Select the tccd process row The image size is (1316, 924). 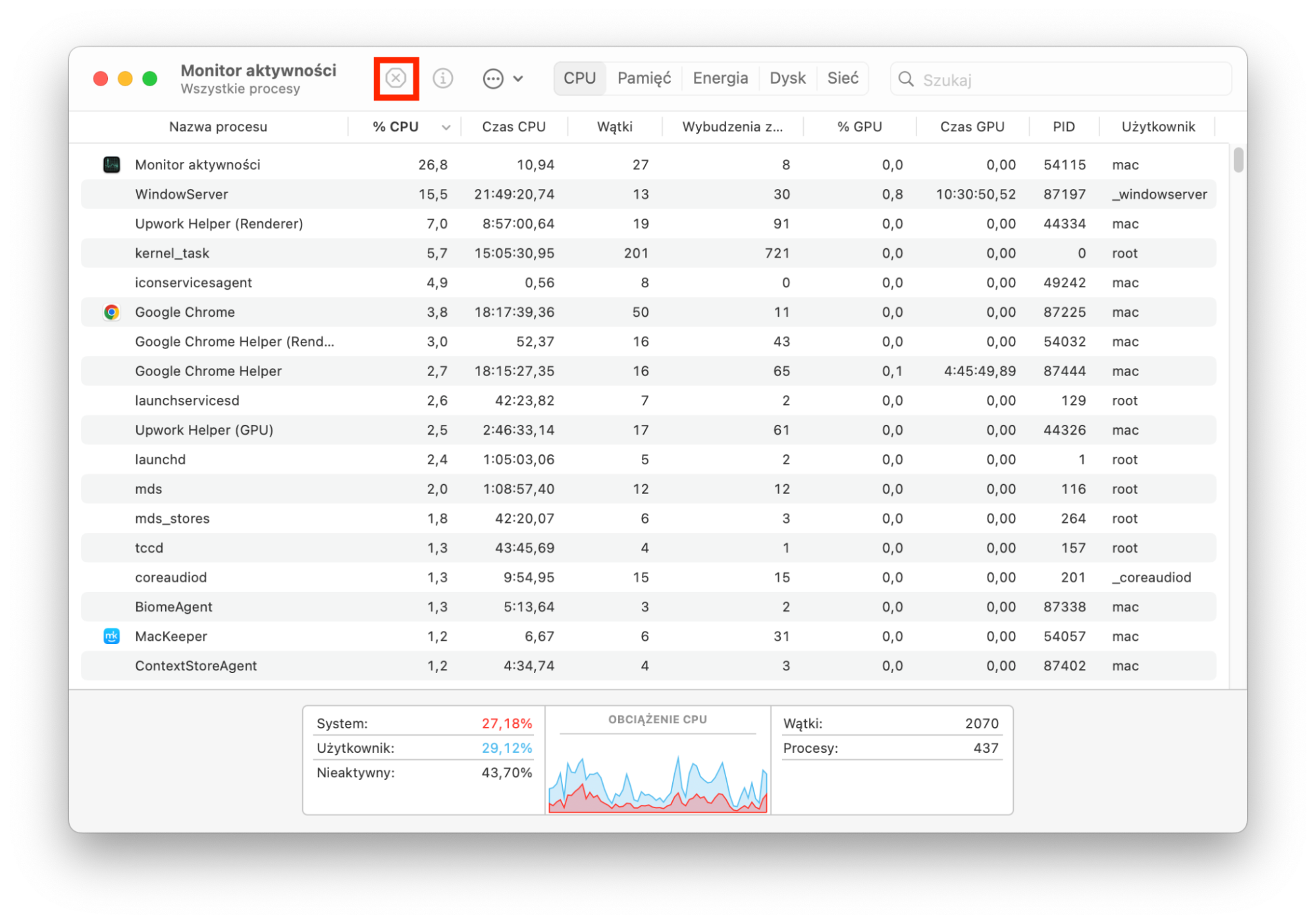pos(648,548)
